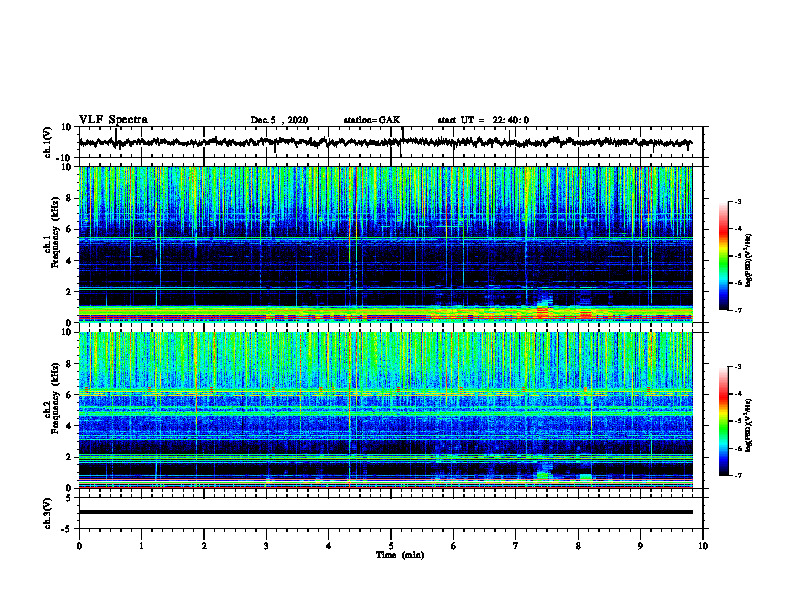Click the ch.1 voltage waveform trace

(x=385, y=142)
